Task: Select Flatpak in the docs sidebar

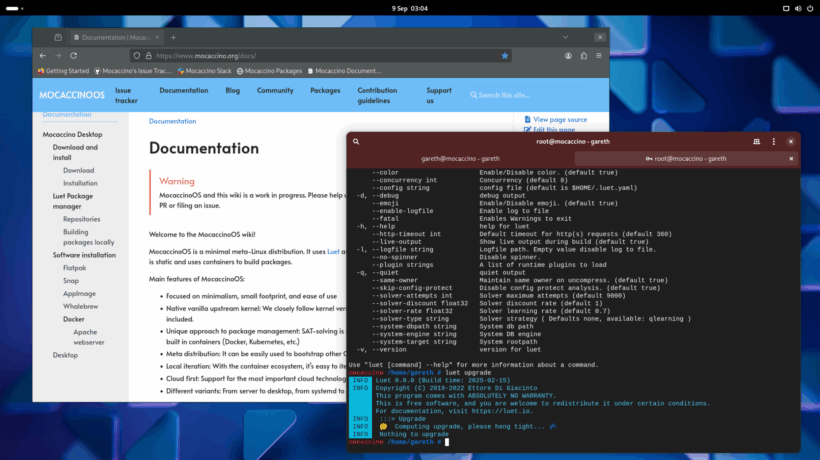Action: coord(76,268)
